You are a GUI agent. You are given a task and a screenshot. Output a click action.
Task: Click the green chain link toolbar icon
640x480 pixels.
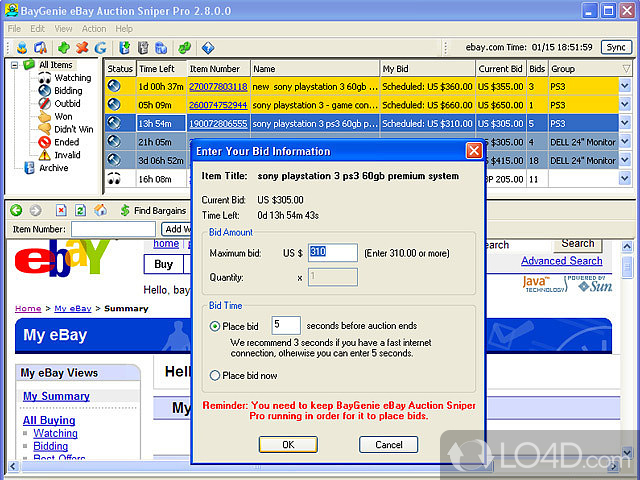[x=184, y=48]
